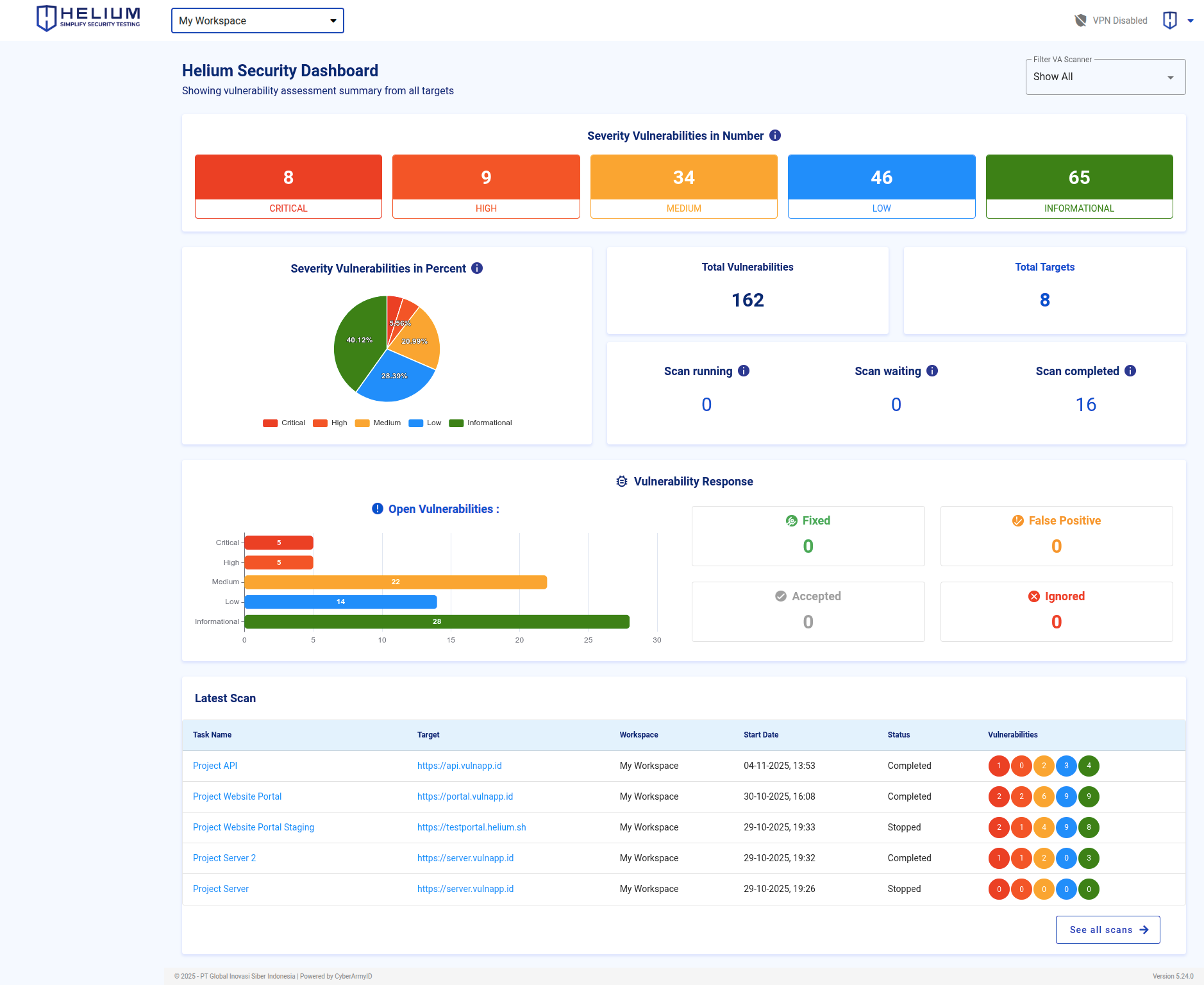Click the info icon beside Severity Vulnerabilities in Number
Image resolution: width=1204 pixels, height=985 pixels.
(774, 135)
